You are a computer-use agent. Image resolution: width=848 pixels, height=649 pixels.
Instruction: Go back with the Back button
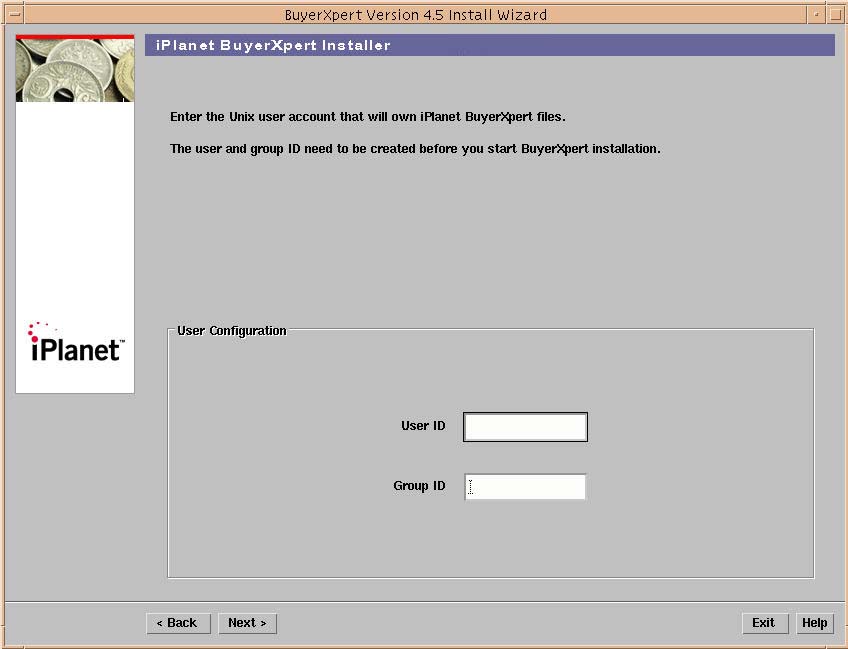[x=178, y=623]
